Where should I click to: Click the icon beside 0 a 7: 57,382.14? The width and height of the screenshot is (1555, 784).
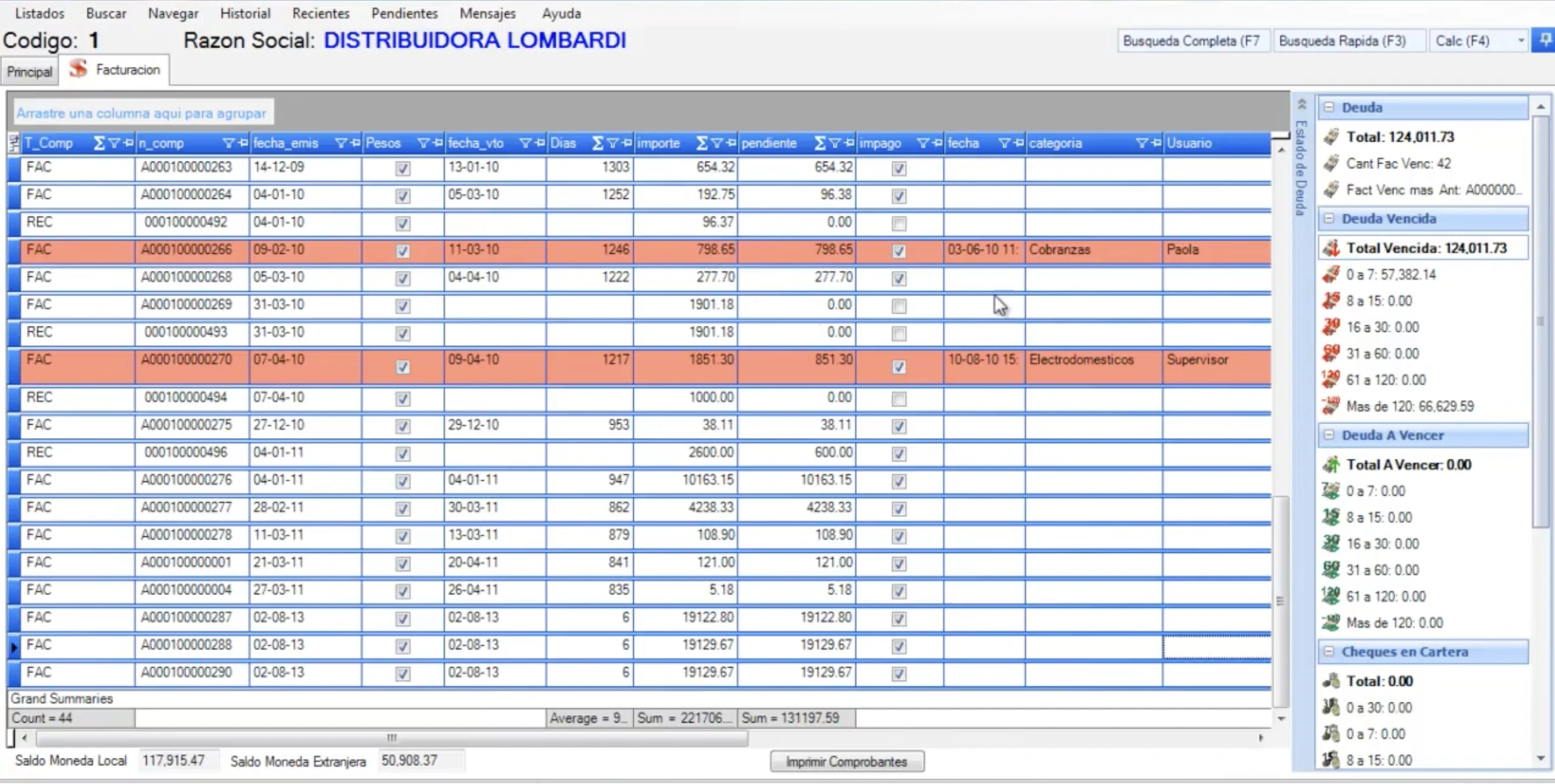1331,274
